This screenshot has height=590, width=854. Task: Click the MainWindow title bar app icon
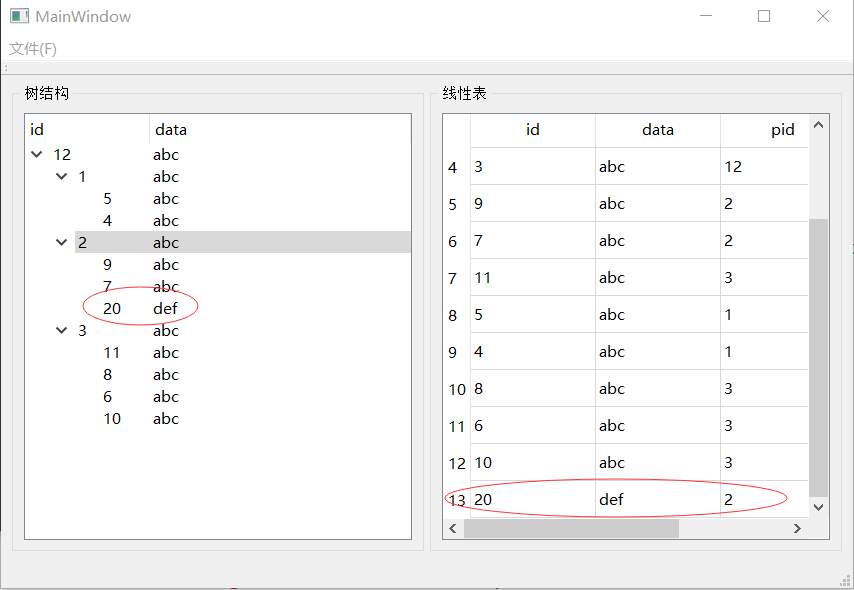coord(19,16)
